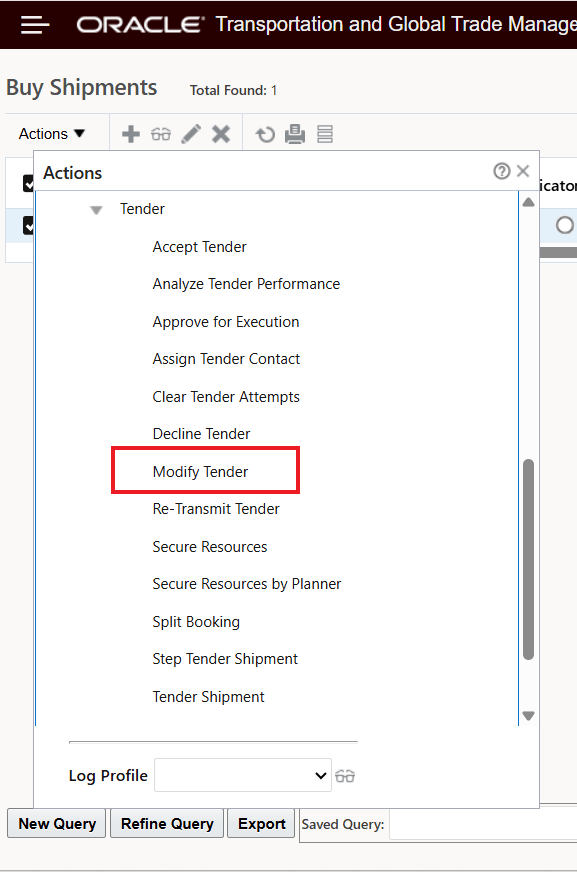Image resolution: width=577 pixels, height=872 pixels.
Task: Click the binoculars view icon in the toolbar
Action: [161, 133]
